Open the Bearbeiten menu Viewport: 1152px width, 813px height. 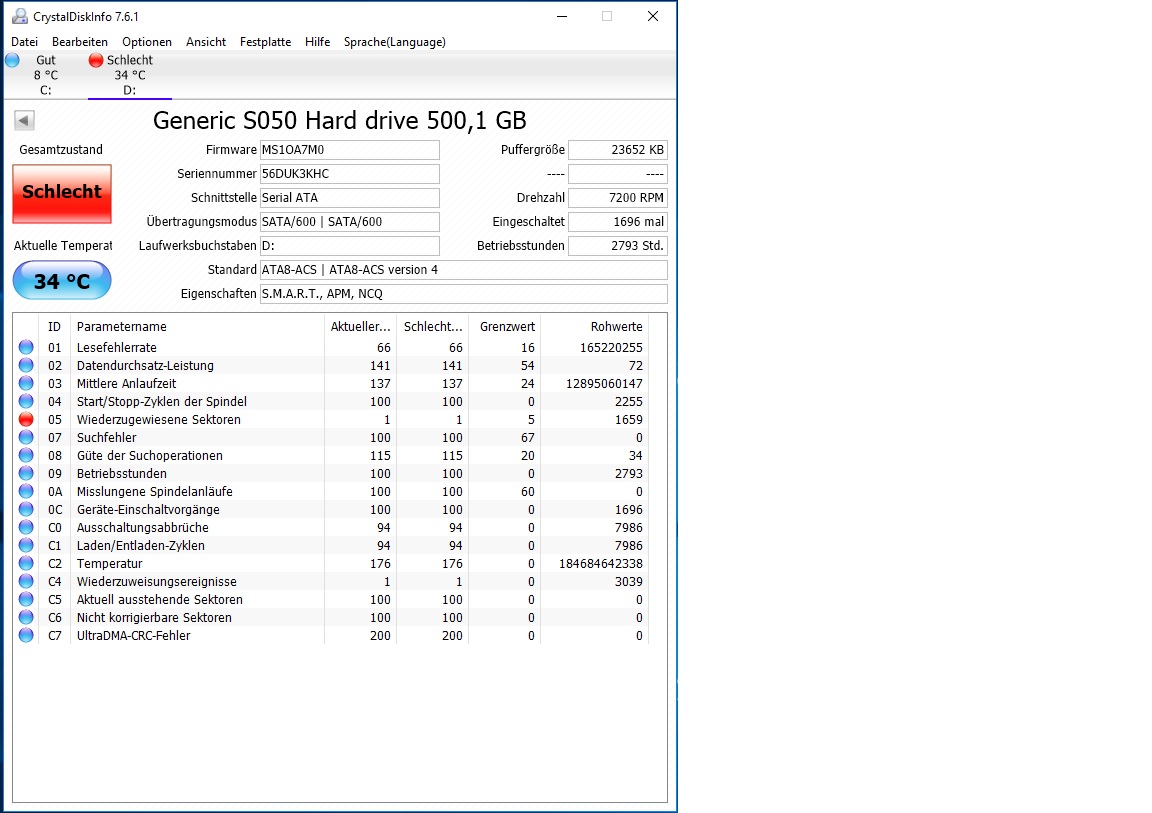tap(79, 42)
